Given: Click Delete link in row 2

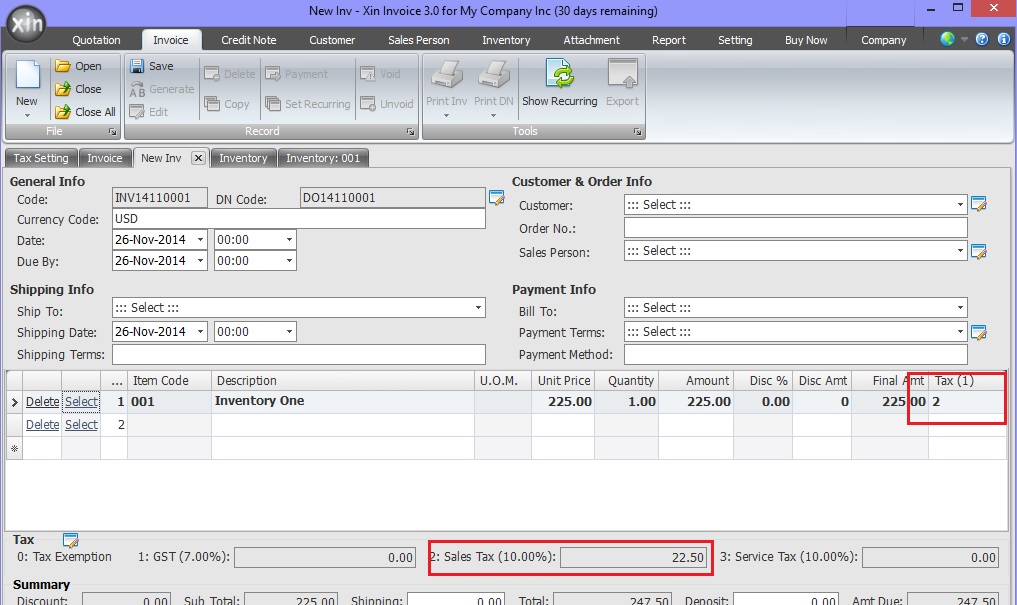Looking at the screenshot, I should click(x=42, y=425).
